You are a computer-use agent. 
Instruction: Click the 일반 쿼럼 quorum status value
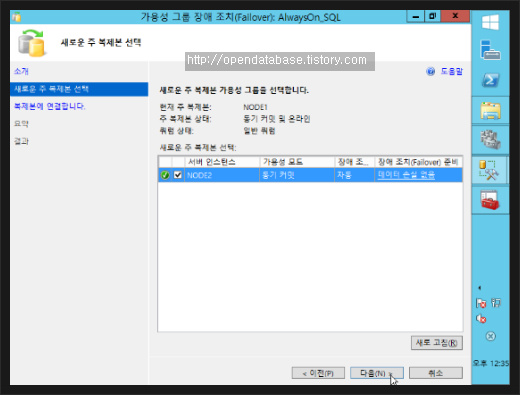pyautogui.click(x=259, y=131)
